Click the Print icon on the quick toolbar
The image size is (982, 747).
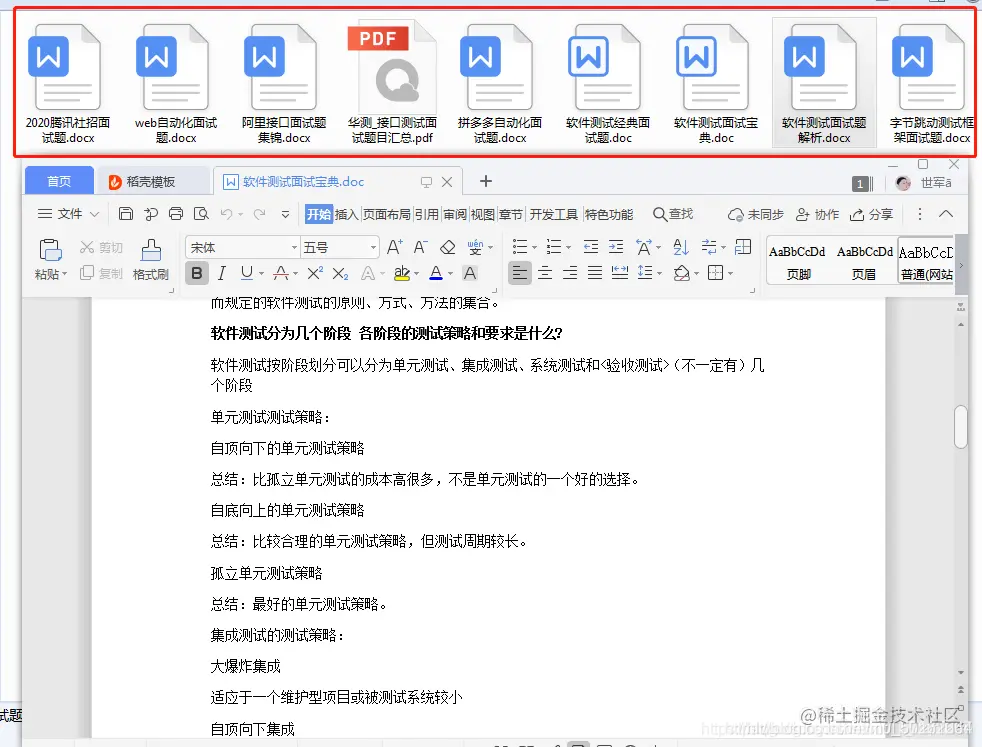point(175,213)
